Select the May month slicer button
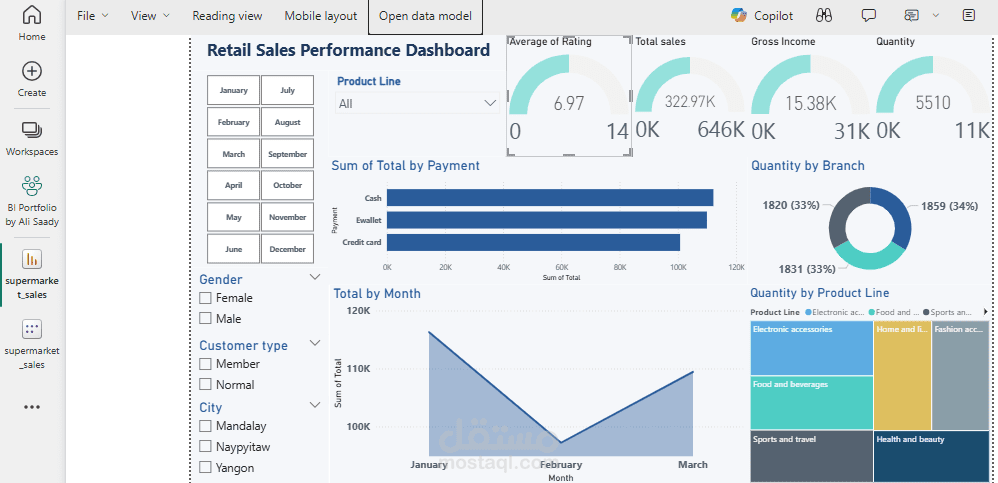 [x=234, y=217]
